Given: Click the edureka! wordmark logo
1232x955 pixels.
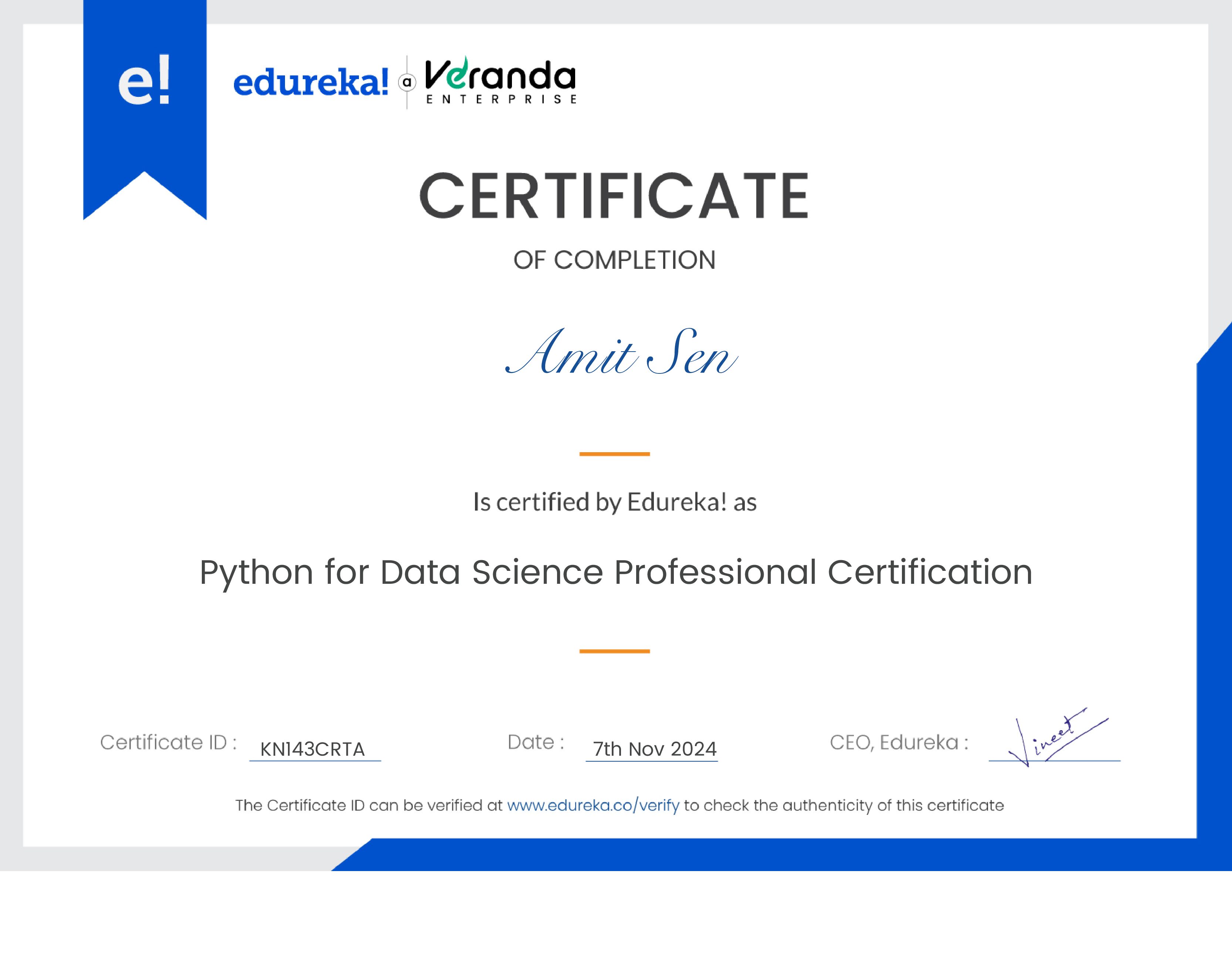Looking at the screenshot, I should coord(311,82).
